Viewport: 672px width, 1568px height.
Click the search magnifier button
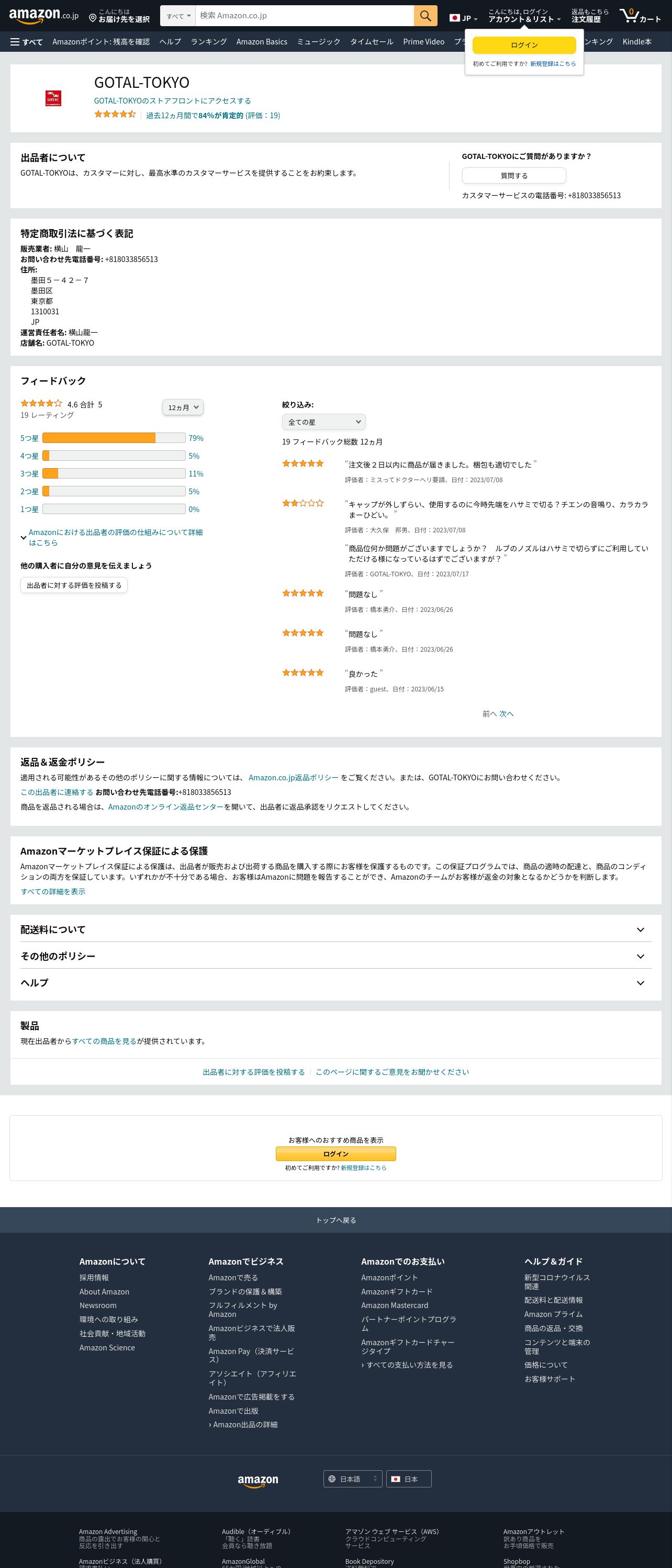coord(425,16)
